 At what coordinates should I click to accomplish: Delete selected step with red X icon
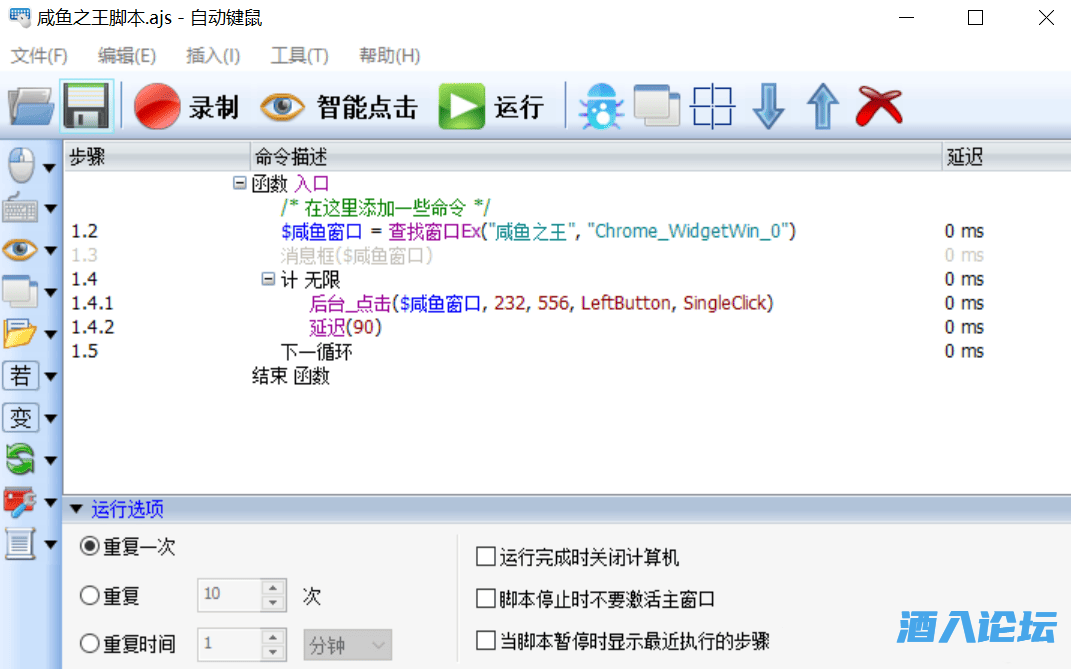[x=879, y=106]
